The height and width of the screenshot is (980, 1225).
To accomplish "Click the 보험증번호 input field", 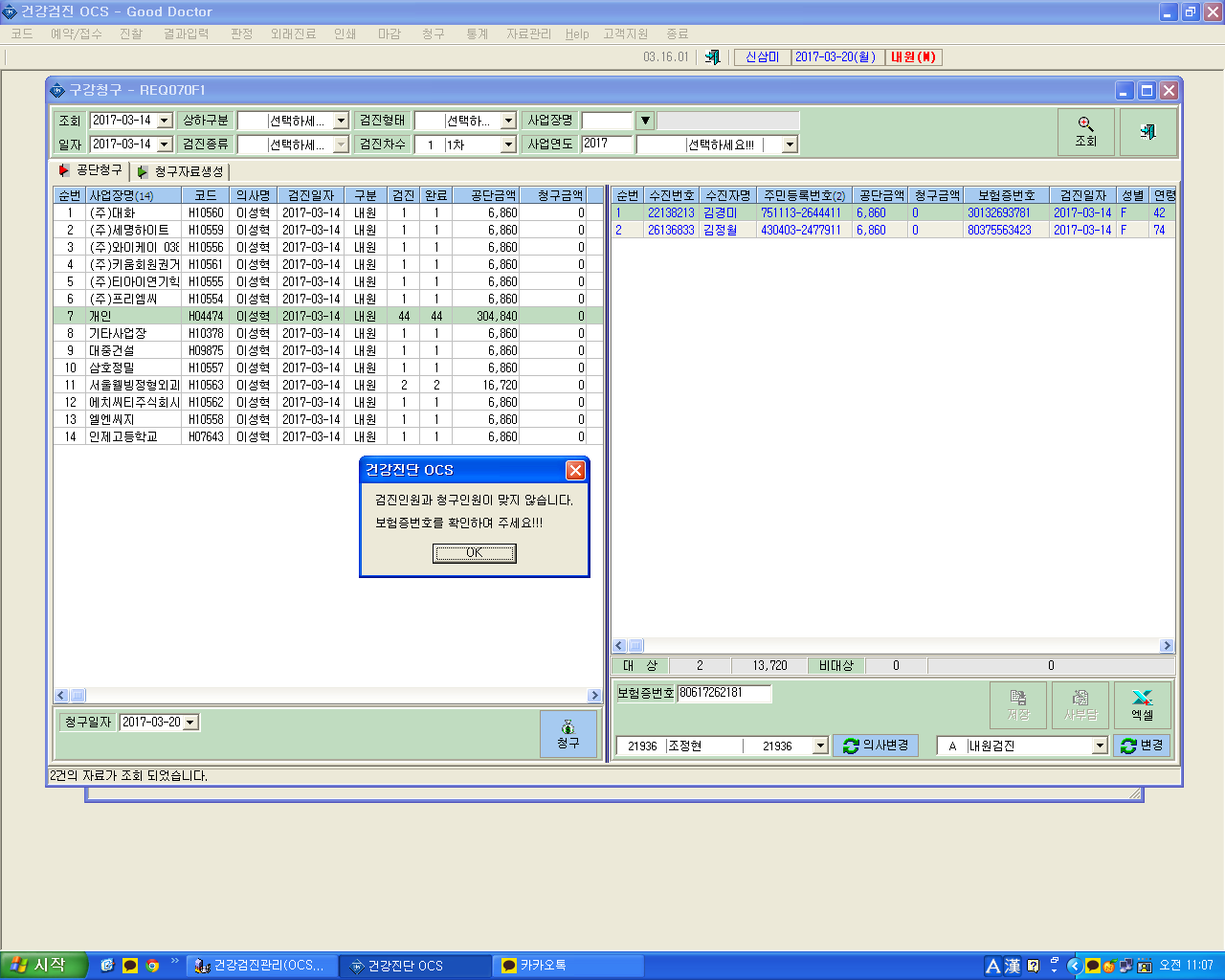I will click(x=724, y=693).
